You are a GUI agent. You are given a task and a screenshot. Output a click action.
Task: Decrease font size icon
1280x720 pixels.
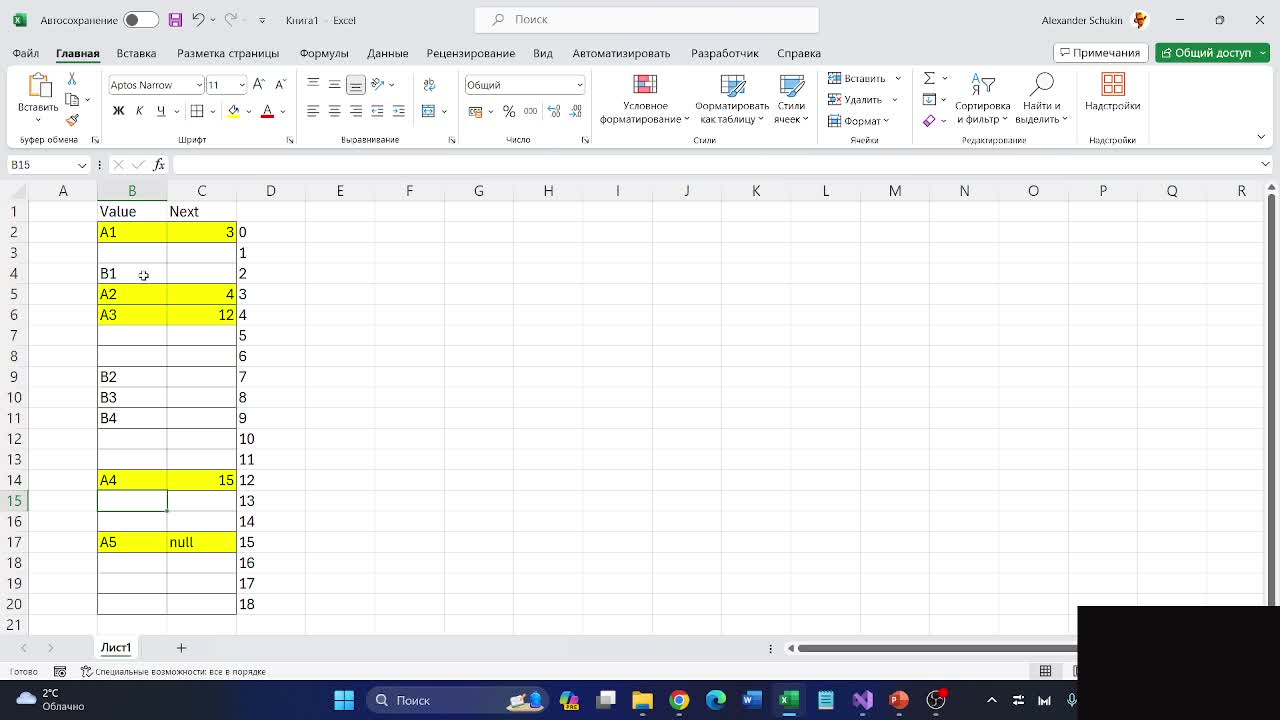(280, 85)
